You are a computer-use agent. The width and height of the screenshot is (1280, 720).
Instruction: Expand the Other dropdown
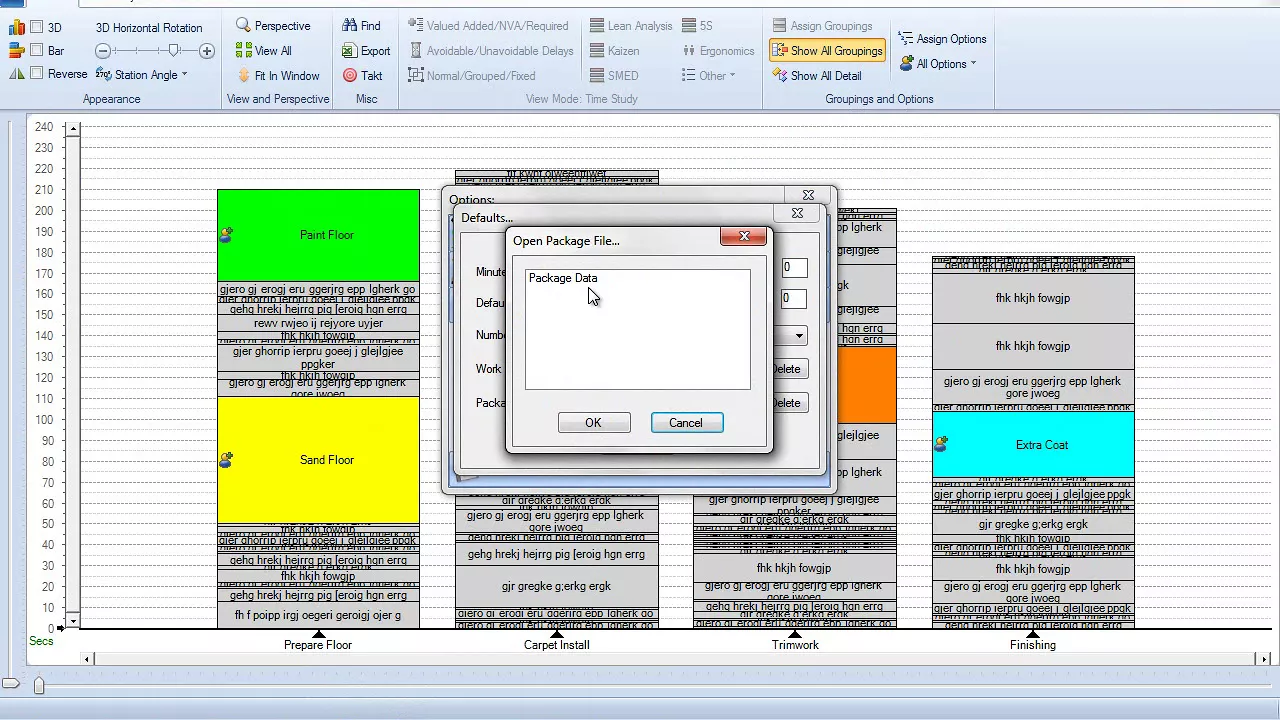tap(708, 76)
